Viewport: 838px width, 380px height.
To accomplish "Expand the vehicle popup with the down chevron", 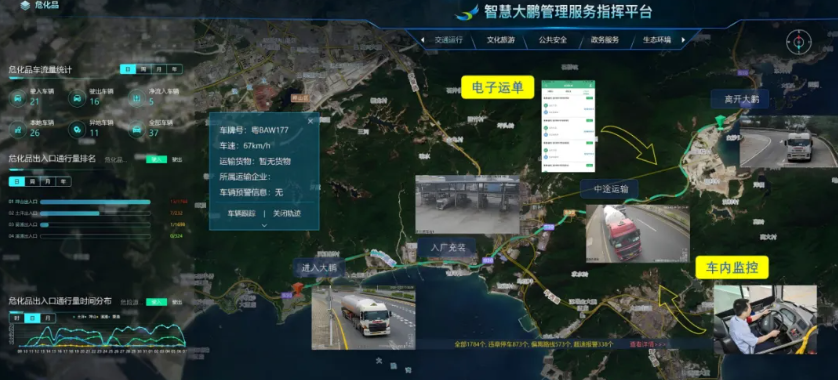I will (264, 225).
